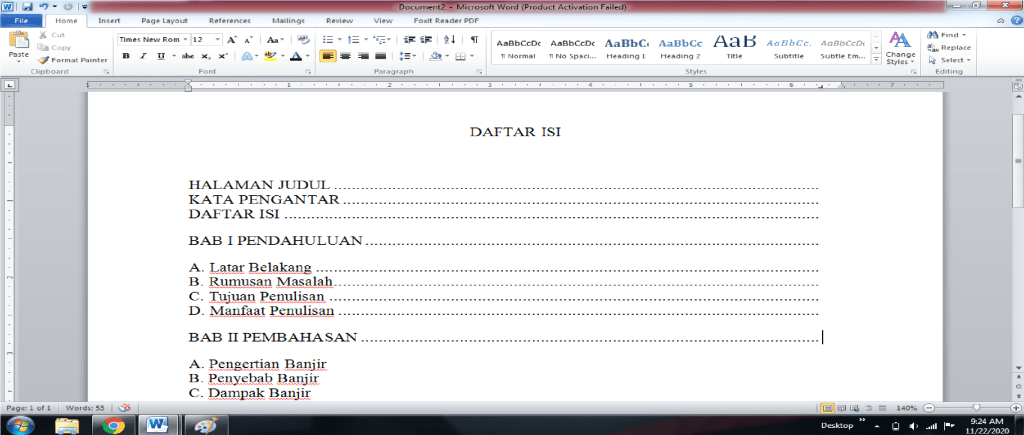Toggle Justify paragraph alignment

tap(380, 56)
